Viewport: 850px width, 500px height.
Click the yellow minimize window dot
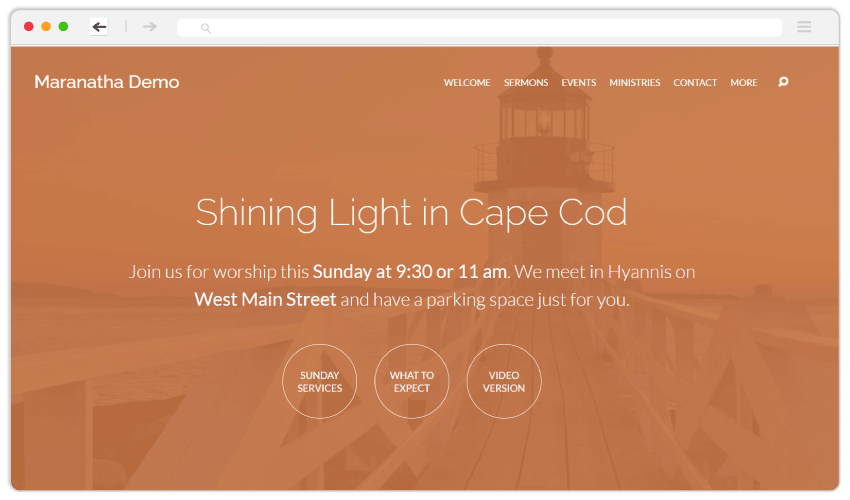click(46, 26)
